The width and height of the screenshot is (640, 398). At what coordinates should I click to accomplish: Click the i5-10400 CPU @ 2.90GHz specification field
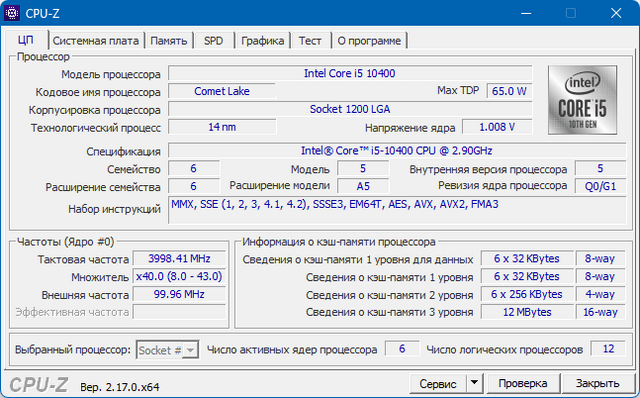pos(397,151)
